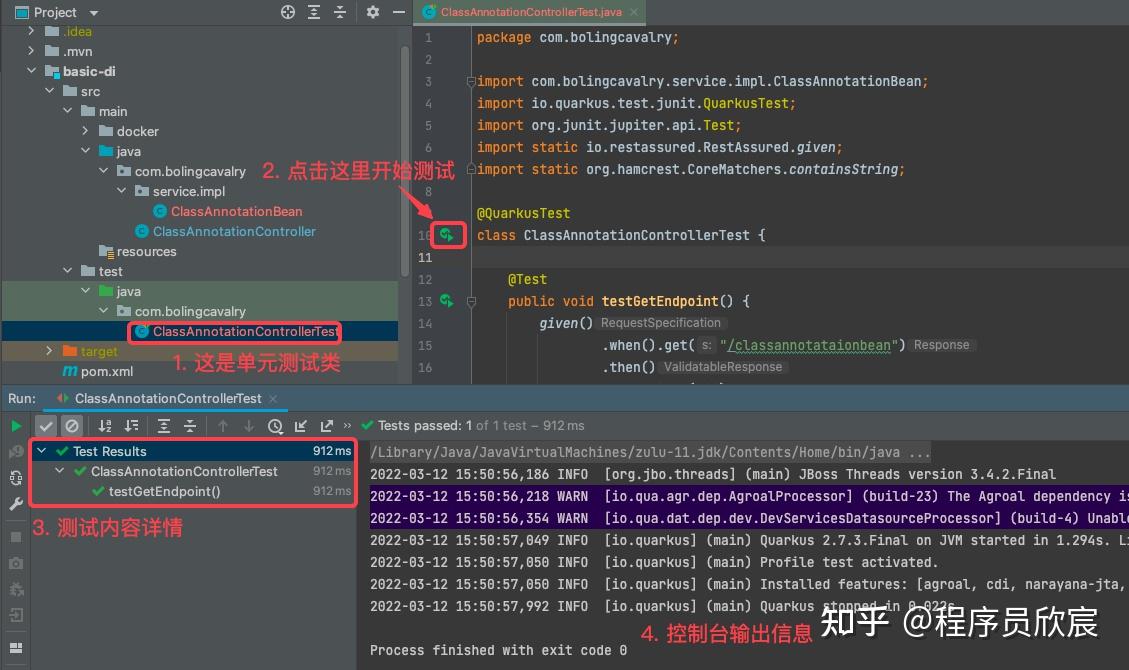This screenshot has height=670, width=1129.
Task: Stop process via square icon
Action: [16, 537]
